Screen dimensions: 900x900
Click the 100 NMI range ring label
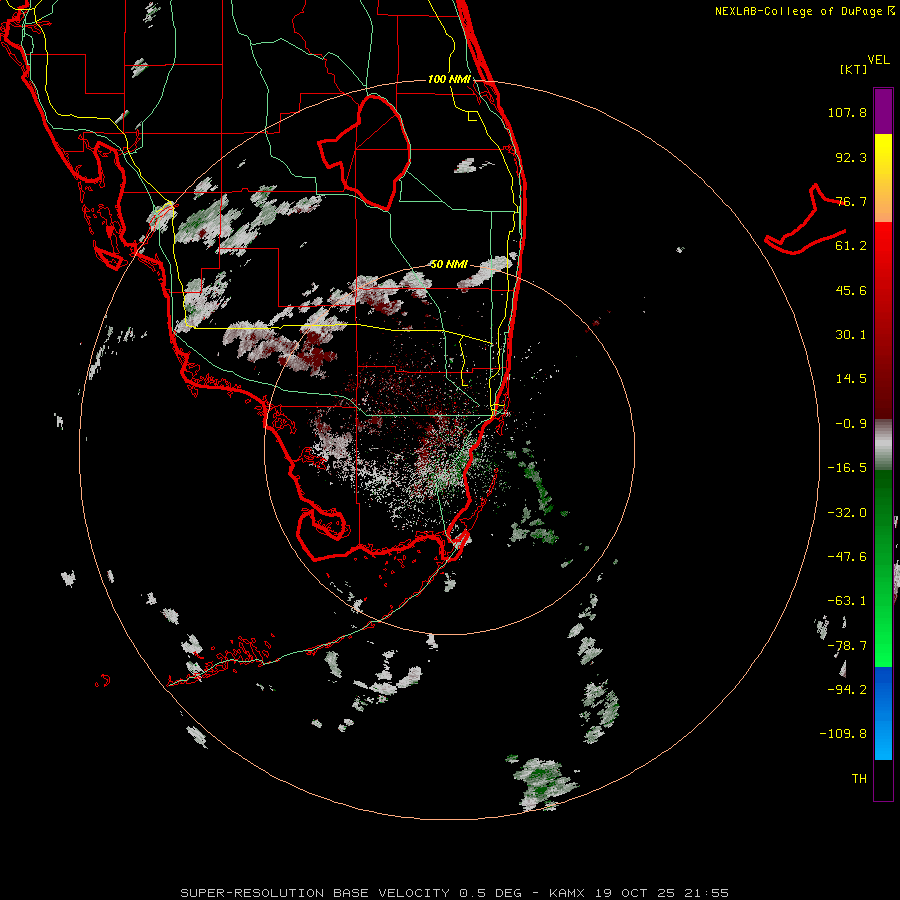pyautogui.click(x=449, y=79)
